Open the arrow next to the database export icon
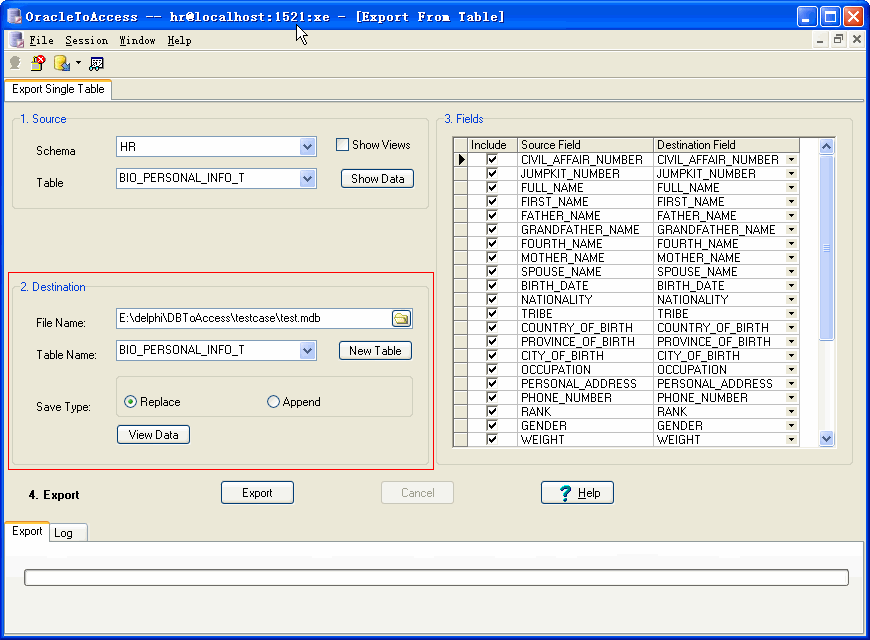This screenshot has height=640, width=870. (x=78, y=63)
